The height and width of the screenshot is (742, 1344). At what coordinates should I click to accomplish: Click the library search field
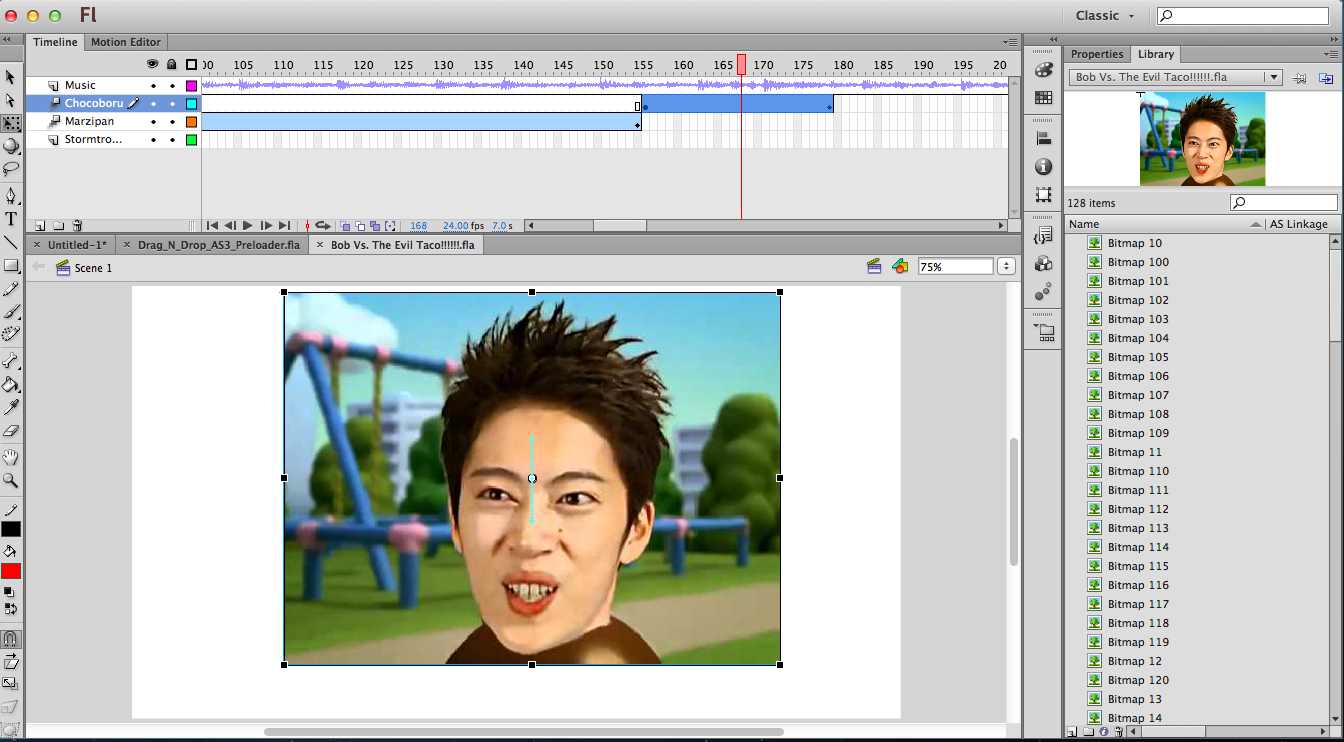coord(1284,203)
